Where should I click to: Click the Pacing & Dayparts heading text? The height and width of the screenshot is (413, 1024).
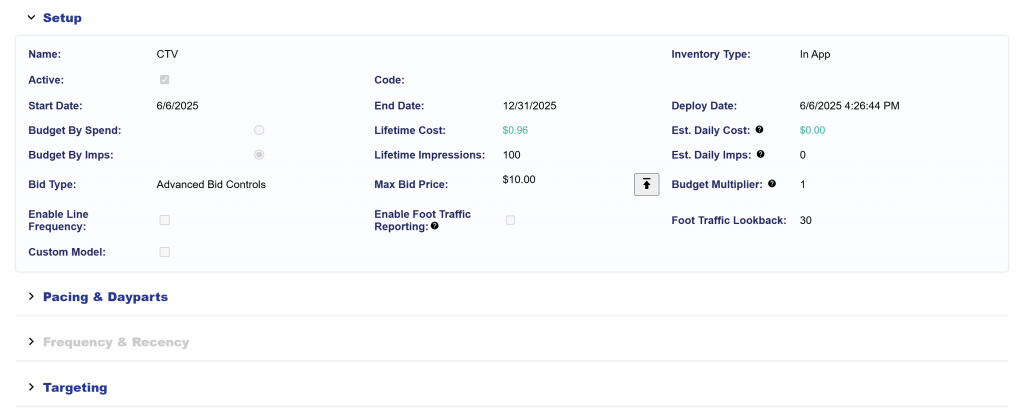click(x=105, y=297)
